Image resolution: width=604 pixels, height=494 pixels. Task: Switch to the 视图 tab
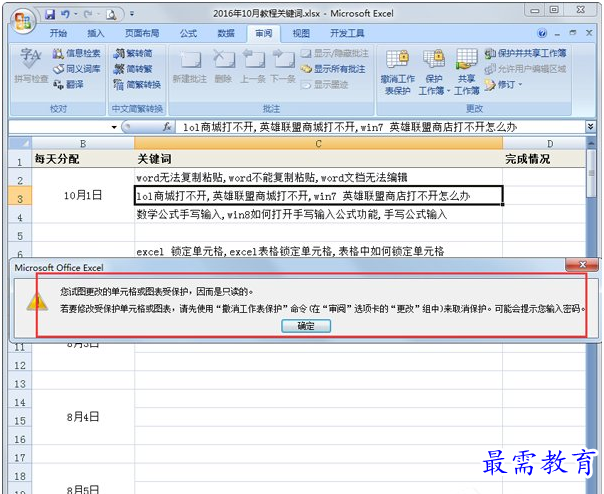tap(301, 34)
